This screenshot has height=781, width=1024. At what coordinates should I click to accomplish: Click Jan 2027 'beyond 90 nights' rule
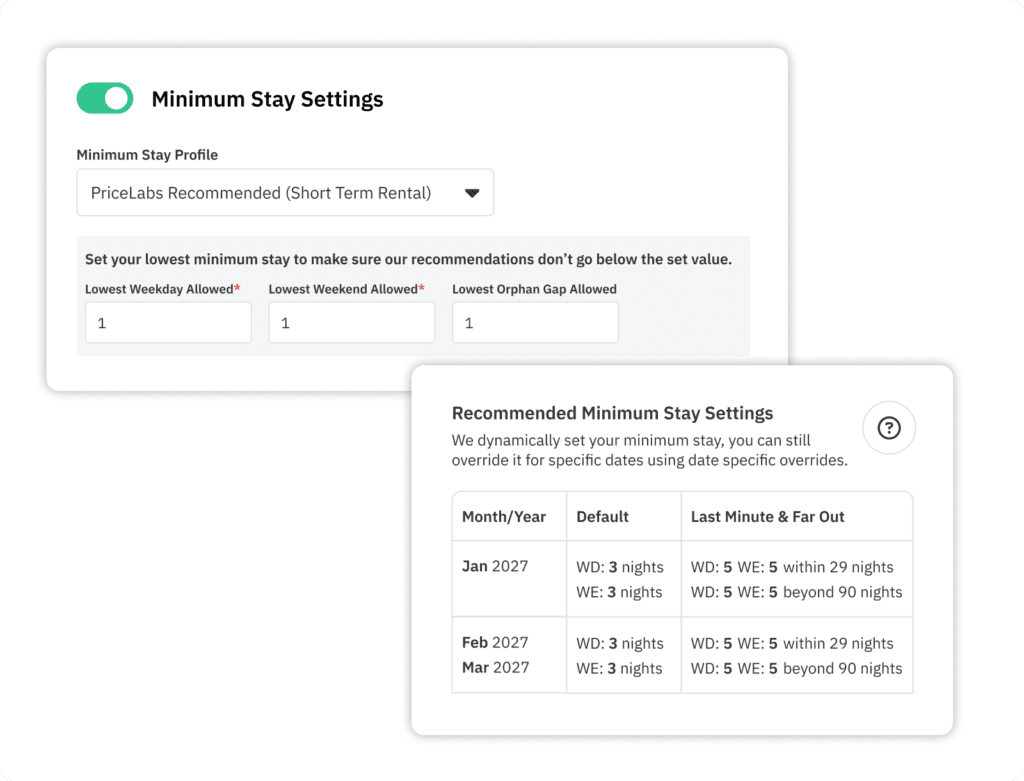coord(796,592)
